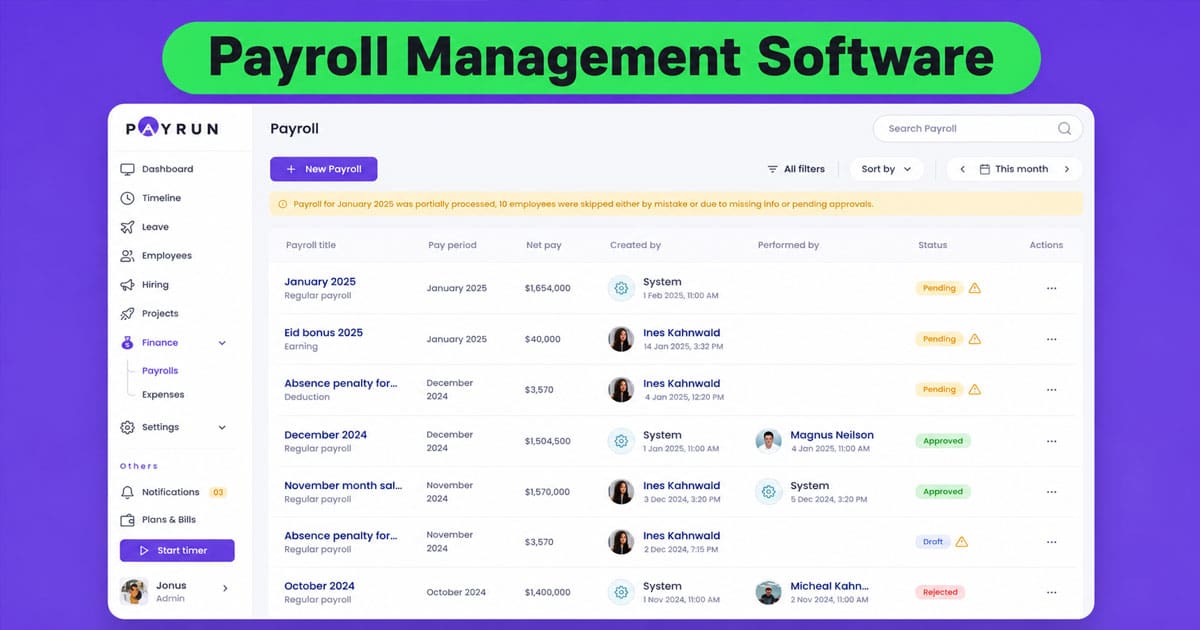Click Approved badge in December 2024 row
The height and width of the screenshot is (630, 1200).
[943, 441]
